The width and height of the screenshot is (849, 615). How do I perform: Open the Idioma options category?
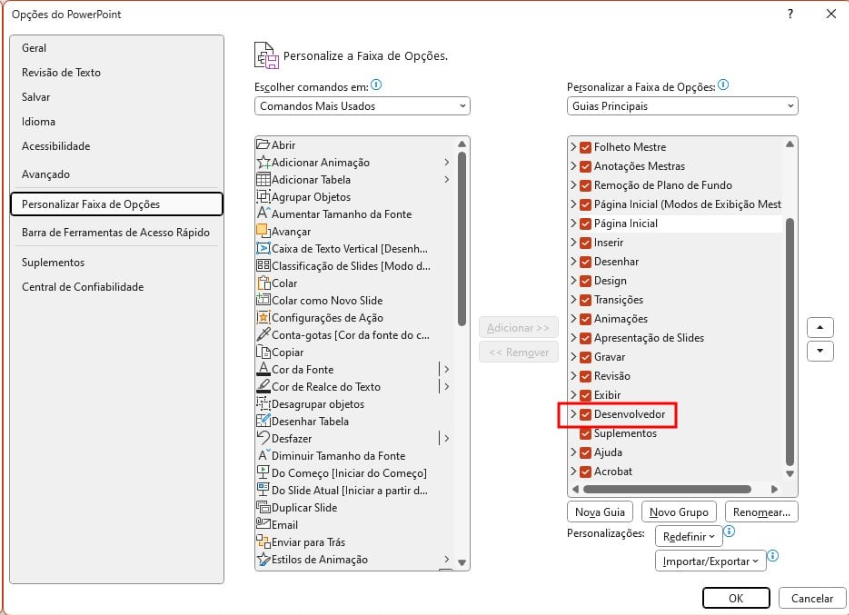click(x=116, y=122)
